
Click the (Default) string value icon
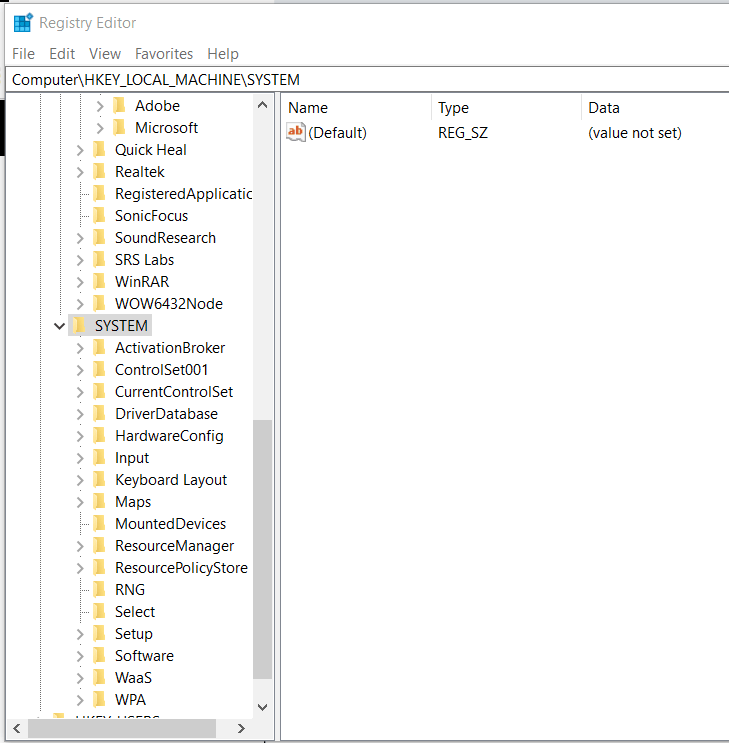point(296,132)
